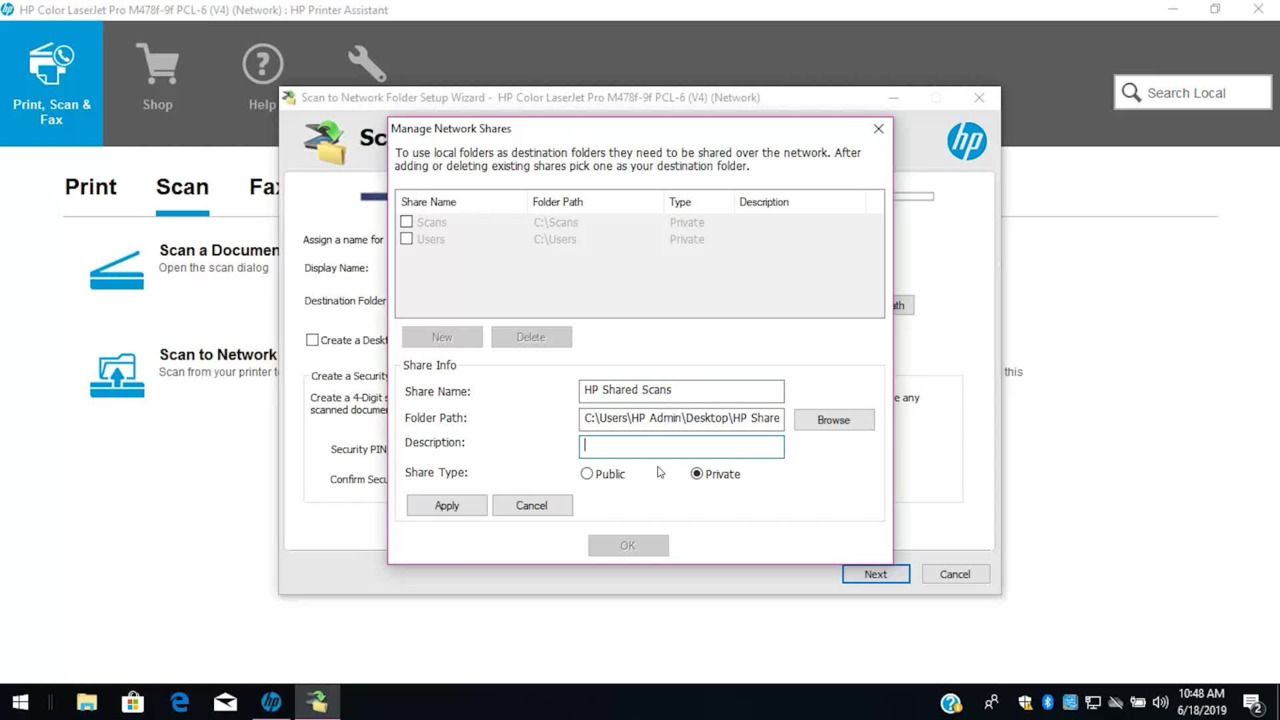
Task: Select the Private share type
Action: click(x=697, y=474)
